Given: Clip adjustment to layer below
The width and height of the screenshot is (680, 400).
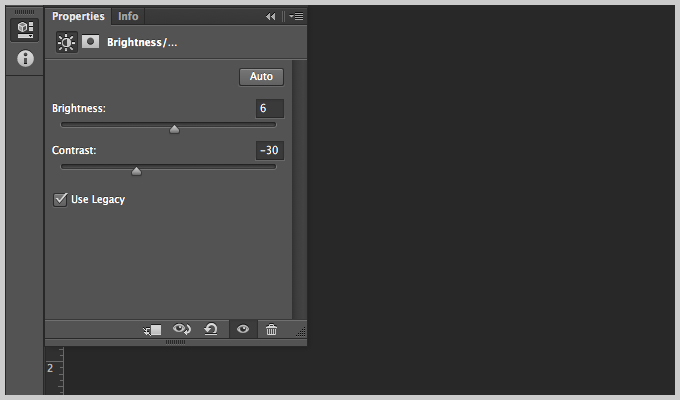Looking at the screenshot, I should click(152, 330).
